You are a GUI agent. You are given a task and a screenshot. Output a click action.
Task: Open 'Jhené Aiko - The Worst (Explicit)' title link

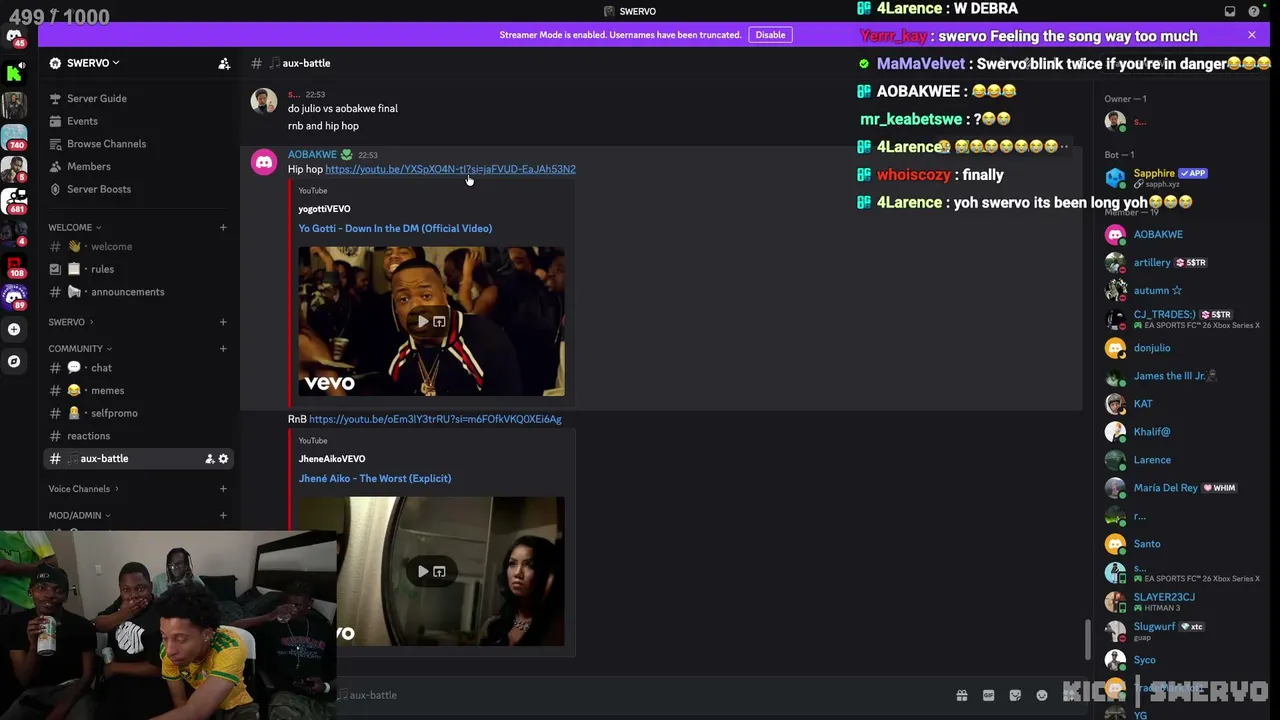375,478
